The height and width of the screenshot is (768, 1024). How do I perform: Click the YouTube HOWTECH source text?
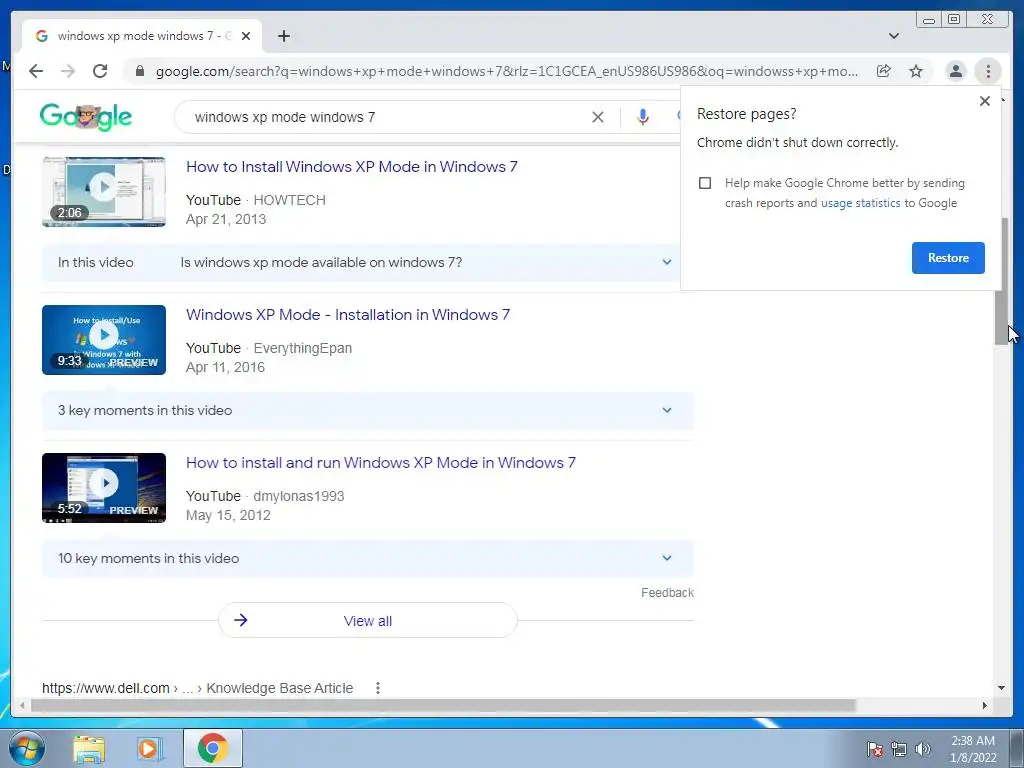coord(255,200)
